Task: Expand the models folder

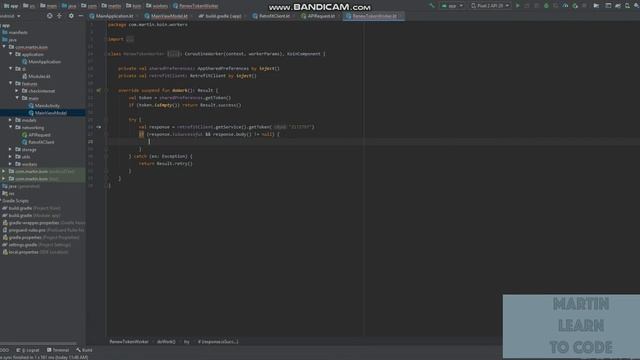Action: point(11,120)
